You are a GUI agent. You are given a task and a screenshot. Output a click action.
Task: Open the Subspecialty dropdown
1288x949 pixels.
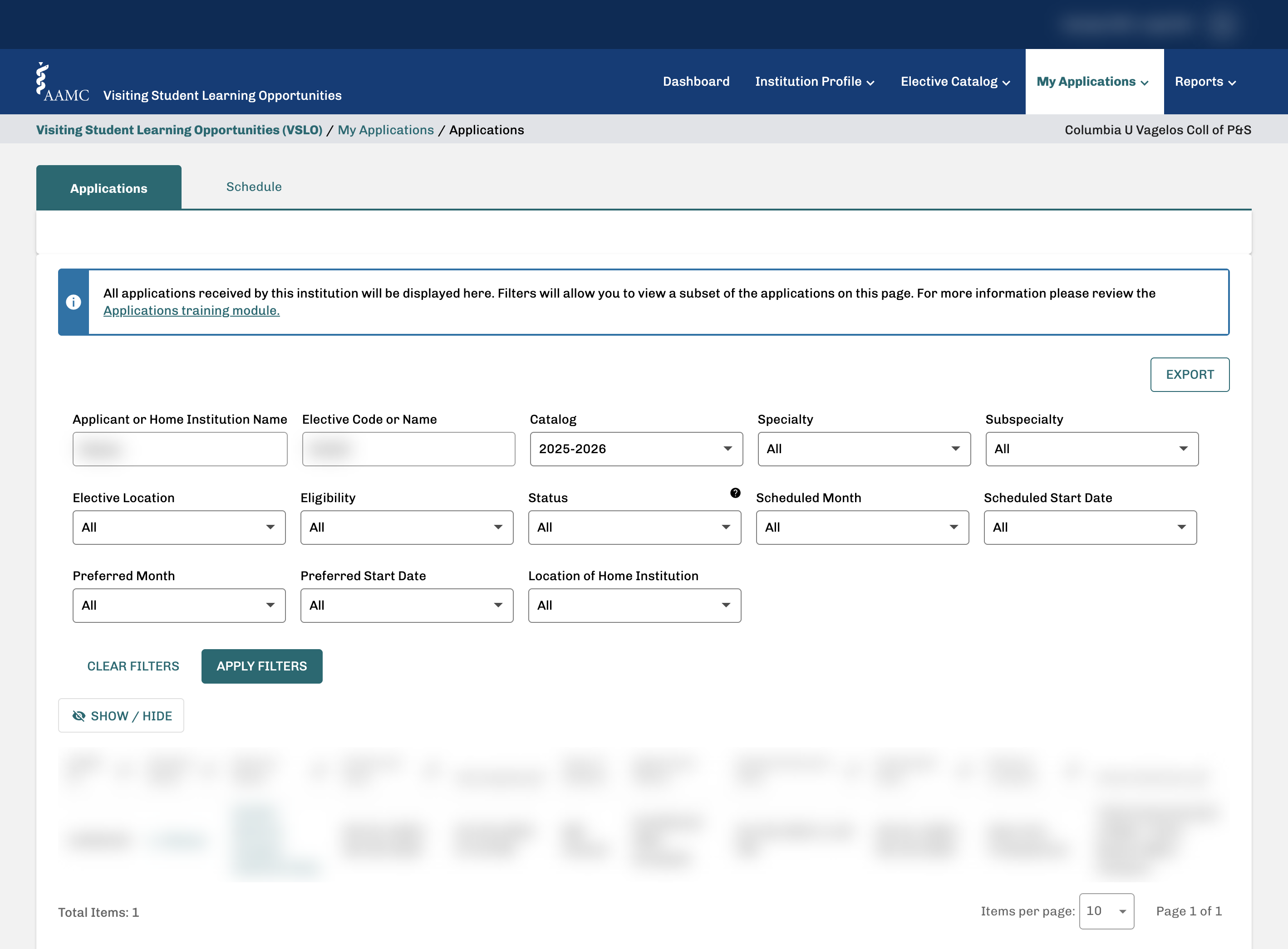(x=1092, y=449)
